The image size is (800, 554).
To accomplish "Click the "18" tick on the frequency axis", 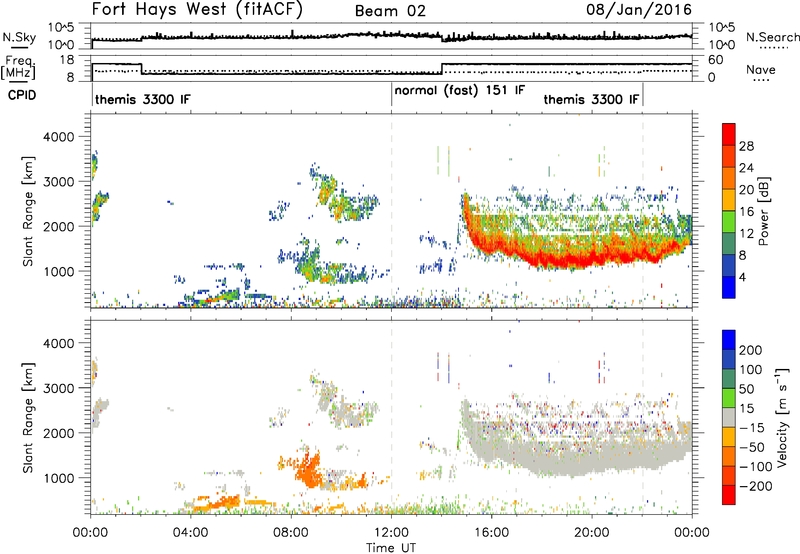I will point(67,60).
